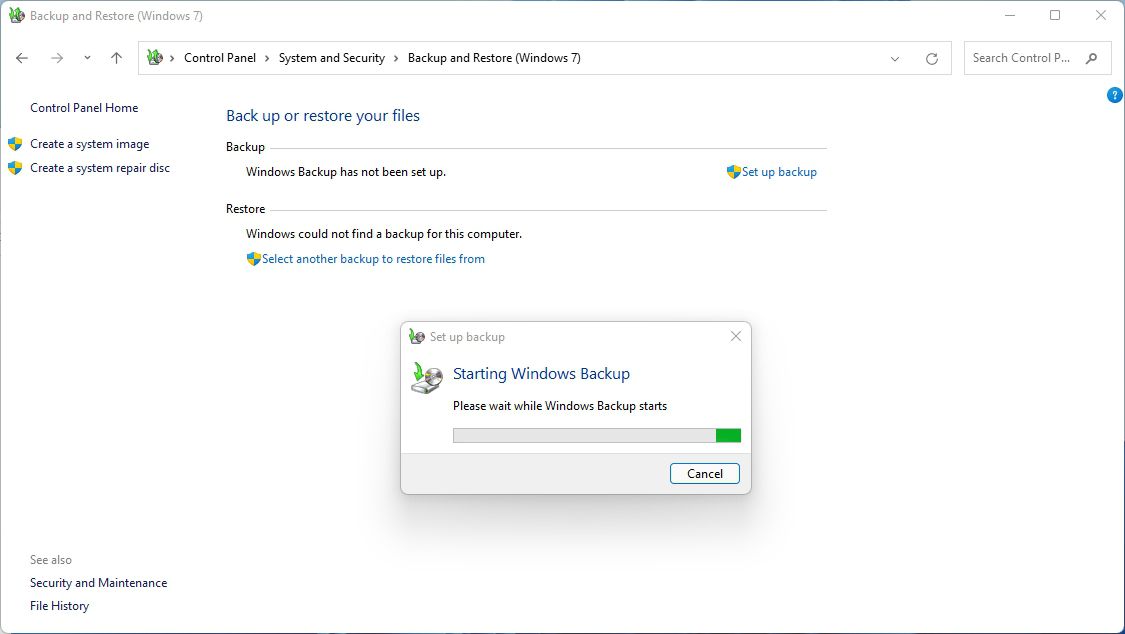
Task: Click the backup disc drive icon in dialog
Action: pos(426,378)
